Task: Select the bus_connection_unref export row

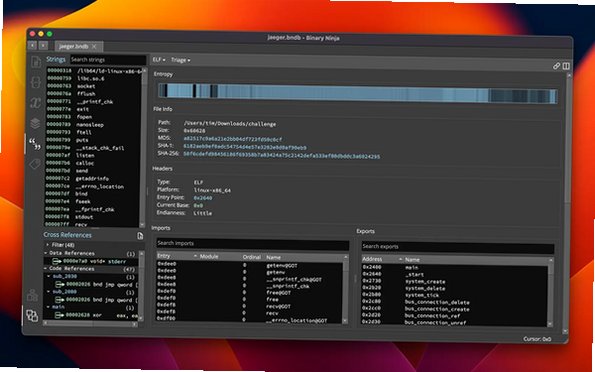Action: click(x=455, y=322)
